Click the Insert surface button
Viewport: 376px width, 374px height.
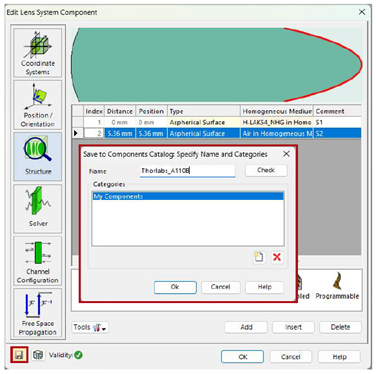pos(293,327)
